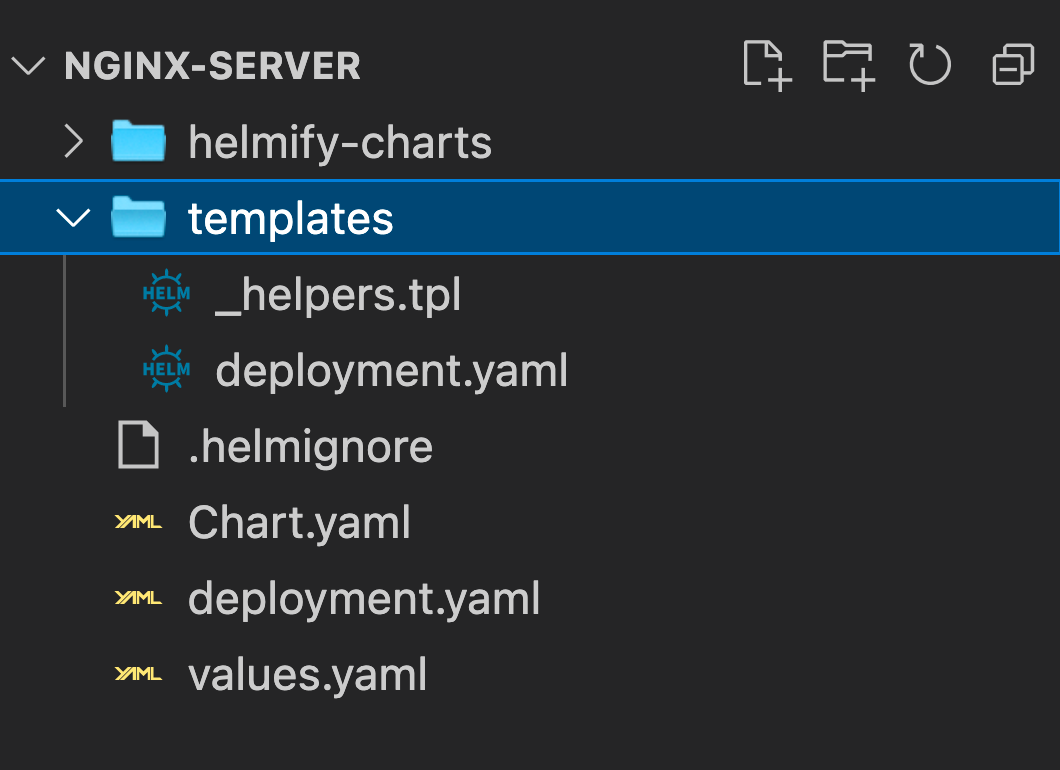Click the Helm icon next to templates deployment.yaml
The height and width of the screenshot is (770, 1060).
pyautogui.click(x=166, y=369)
